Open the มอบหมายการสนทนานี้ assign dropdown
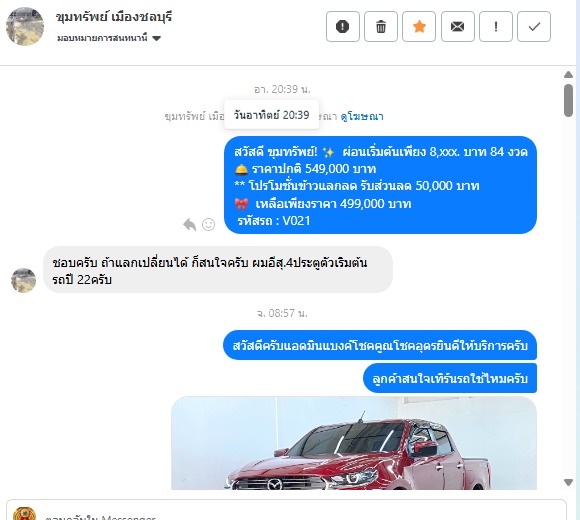 point(109,38)
